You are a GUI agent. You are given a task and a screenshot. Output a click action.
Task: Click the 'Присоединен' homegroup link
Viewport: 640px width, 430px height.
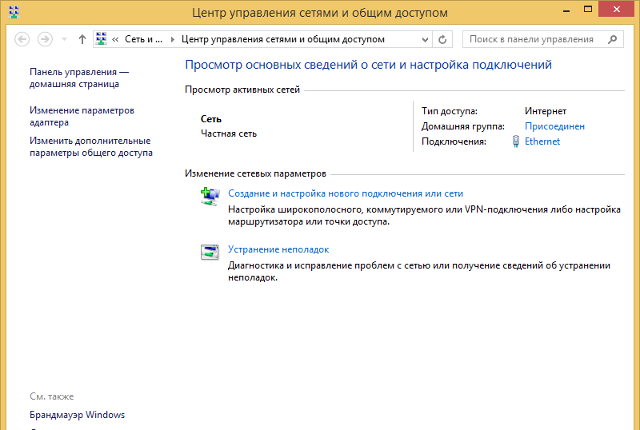(554, 126)
